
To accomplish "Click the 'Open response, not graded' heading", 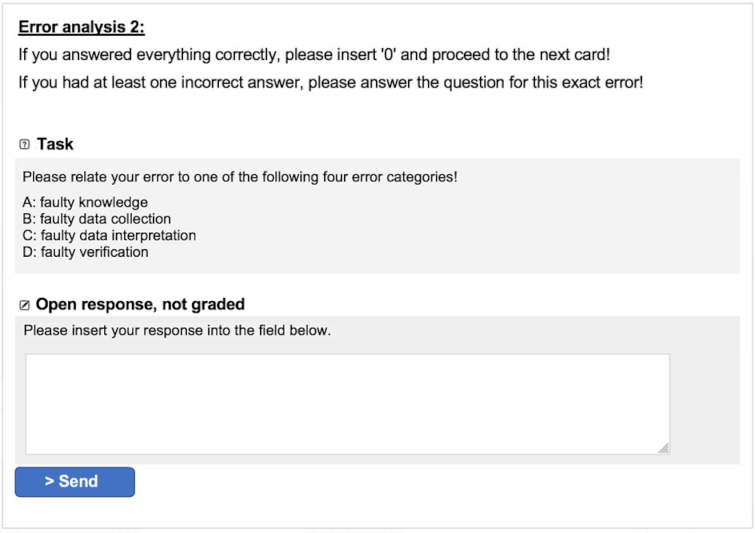I will pos(140,304).
